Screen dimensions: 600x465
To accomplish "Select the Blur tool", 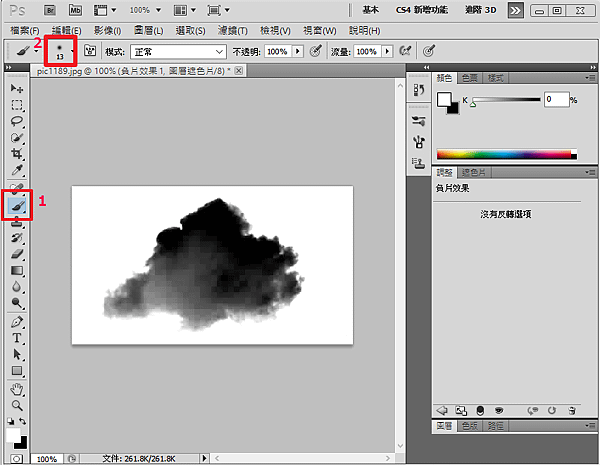I will [17, 287].
